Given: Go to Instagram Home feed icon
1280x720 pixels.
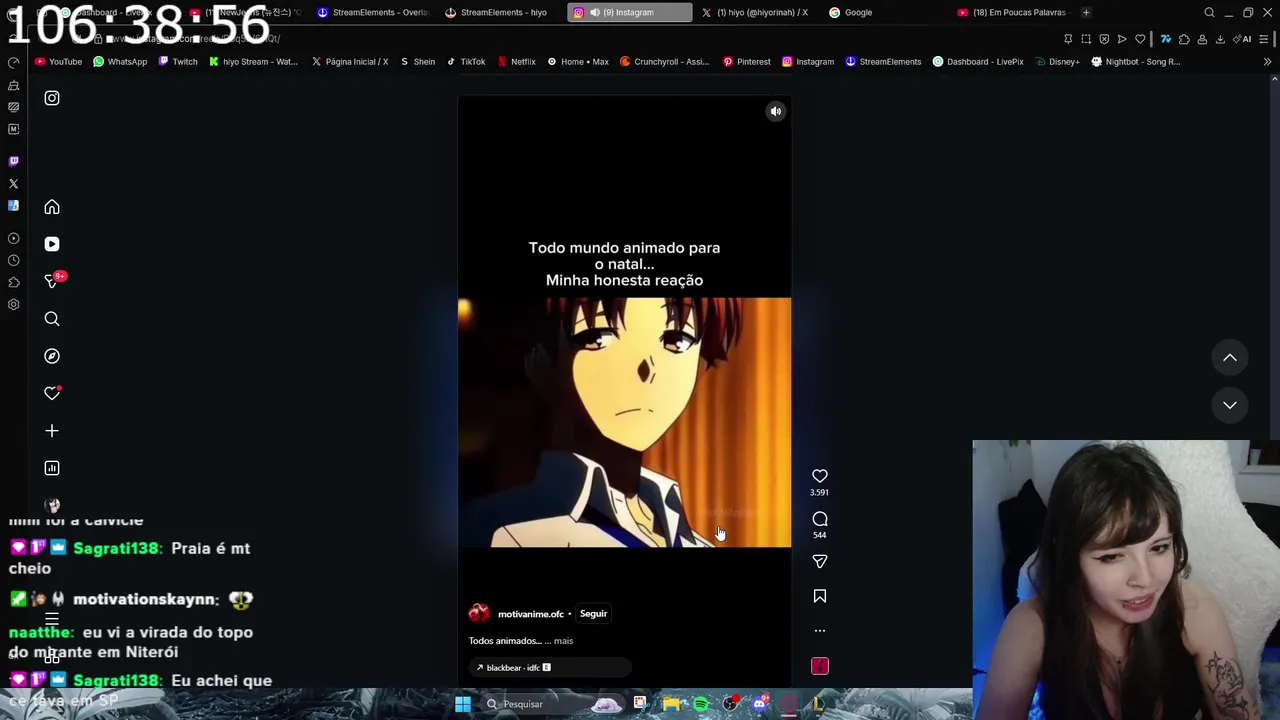Looking at the screenshot, I should point(52,207).
